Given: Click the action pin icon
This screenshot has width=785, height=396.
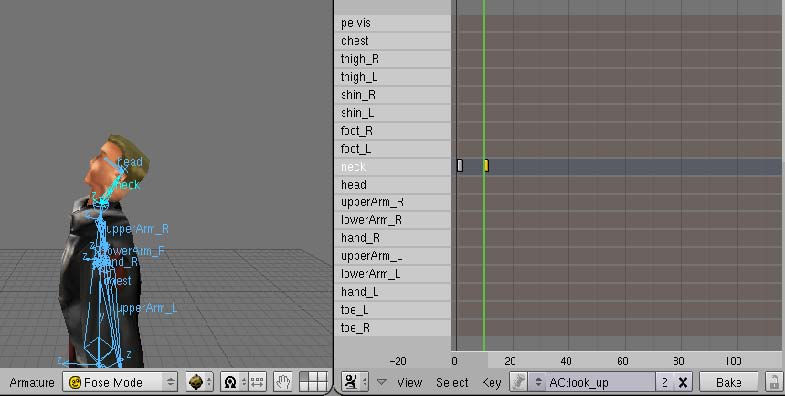Looking at the screenshot, I should pyautogui.click(x=519, y=382).
